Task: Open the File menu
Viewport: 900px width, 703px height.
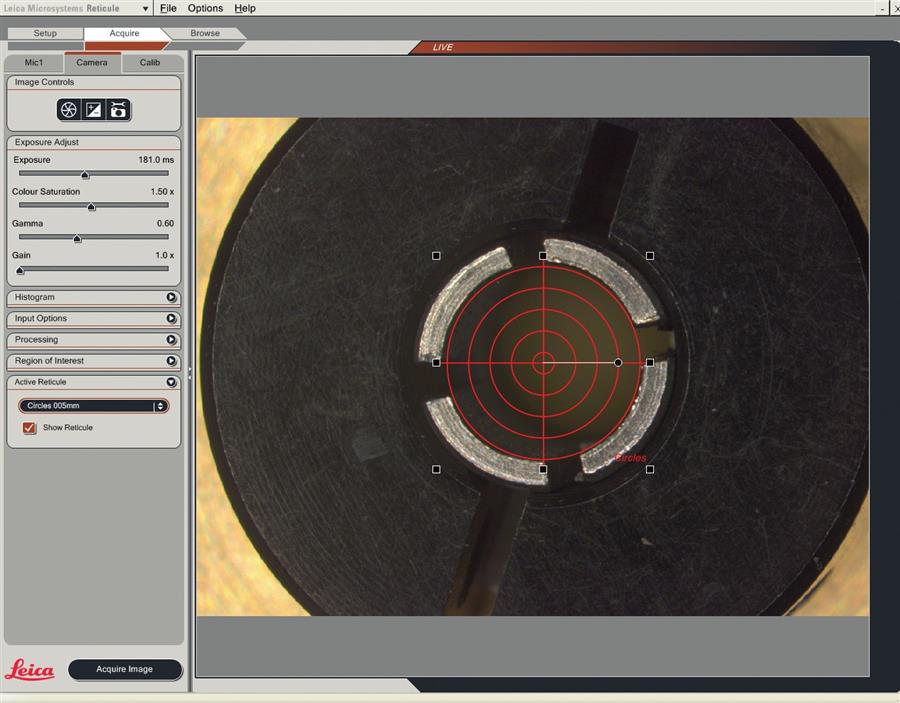Action: pos(168,8)
